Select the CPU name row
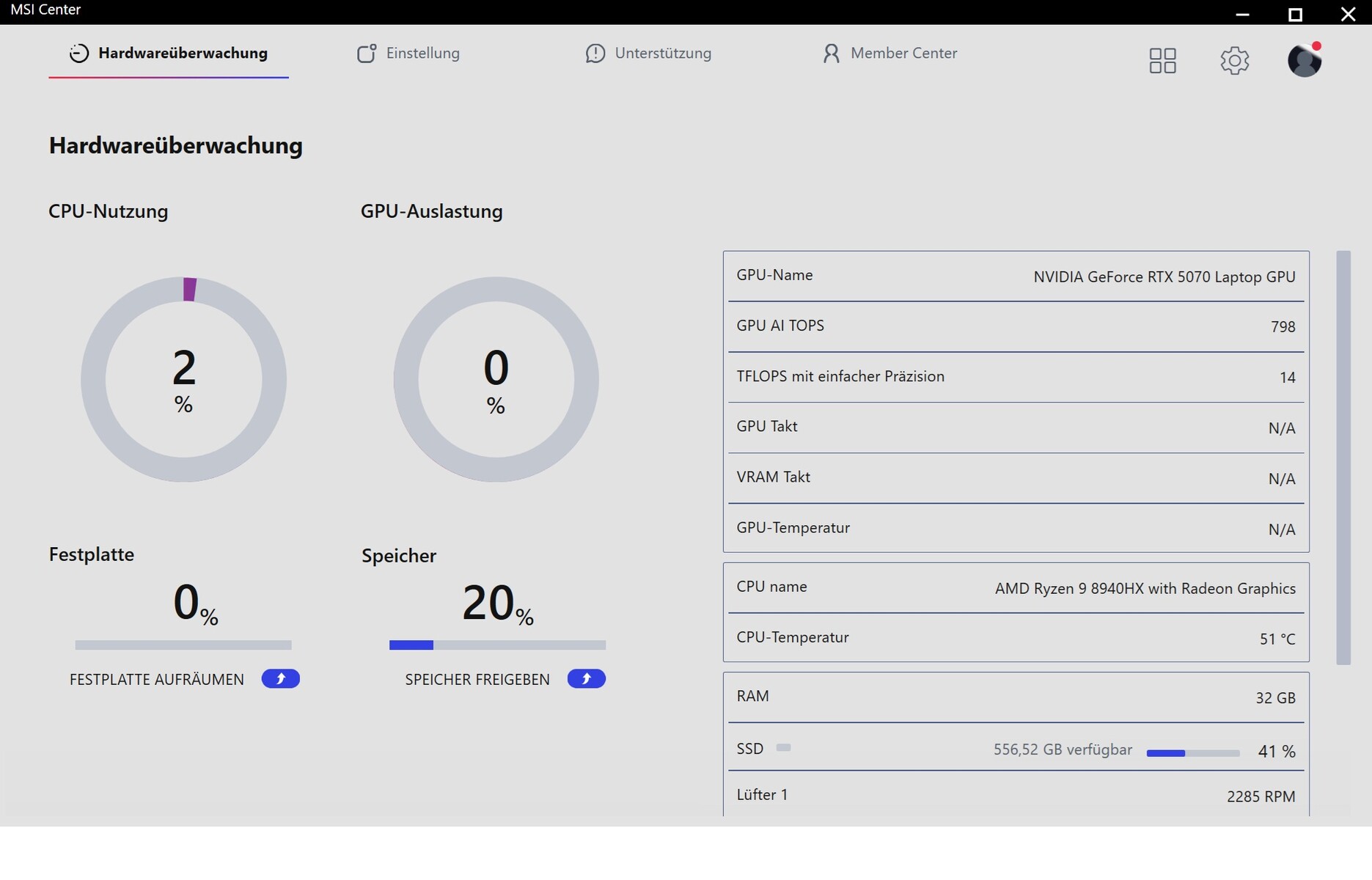 click(x=1016, y=588)
